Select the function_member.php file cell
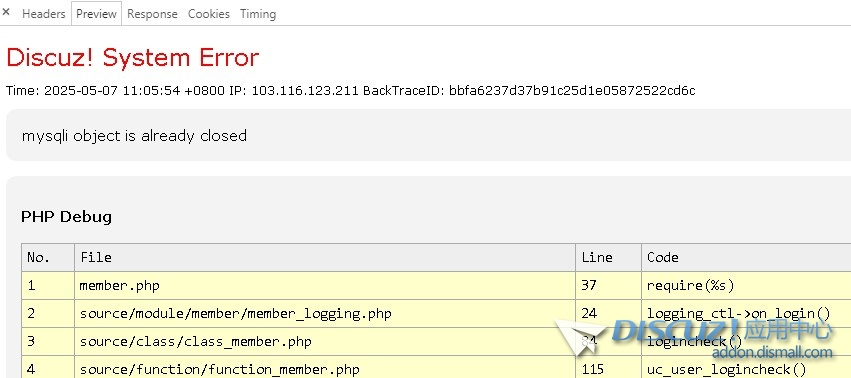This screenshot has width=851, height=378. point(325,369)
